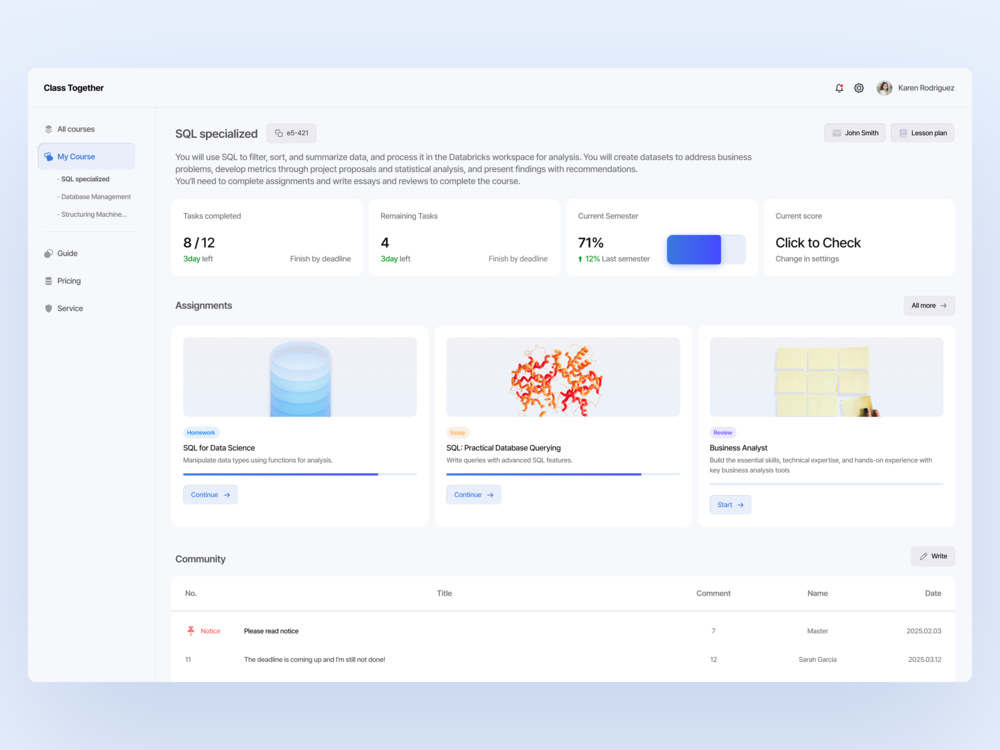Click Practical Database Querying progress bar
This screenshot has width=1000, height=750.
563,474
